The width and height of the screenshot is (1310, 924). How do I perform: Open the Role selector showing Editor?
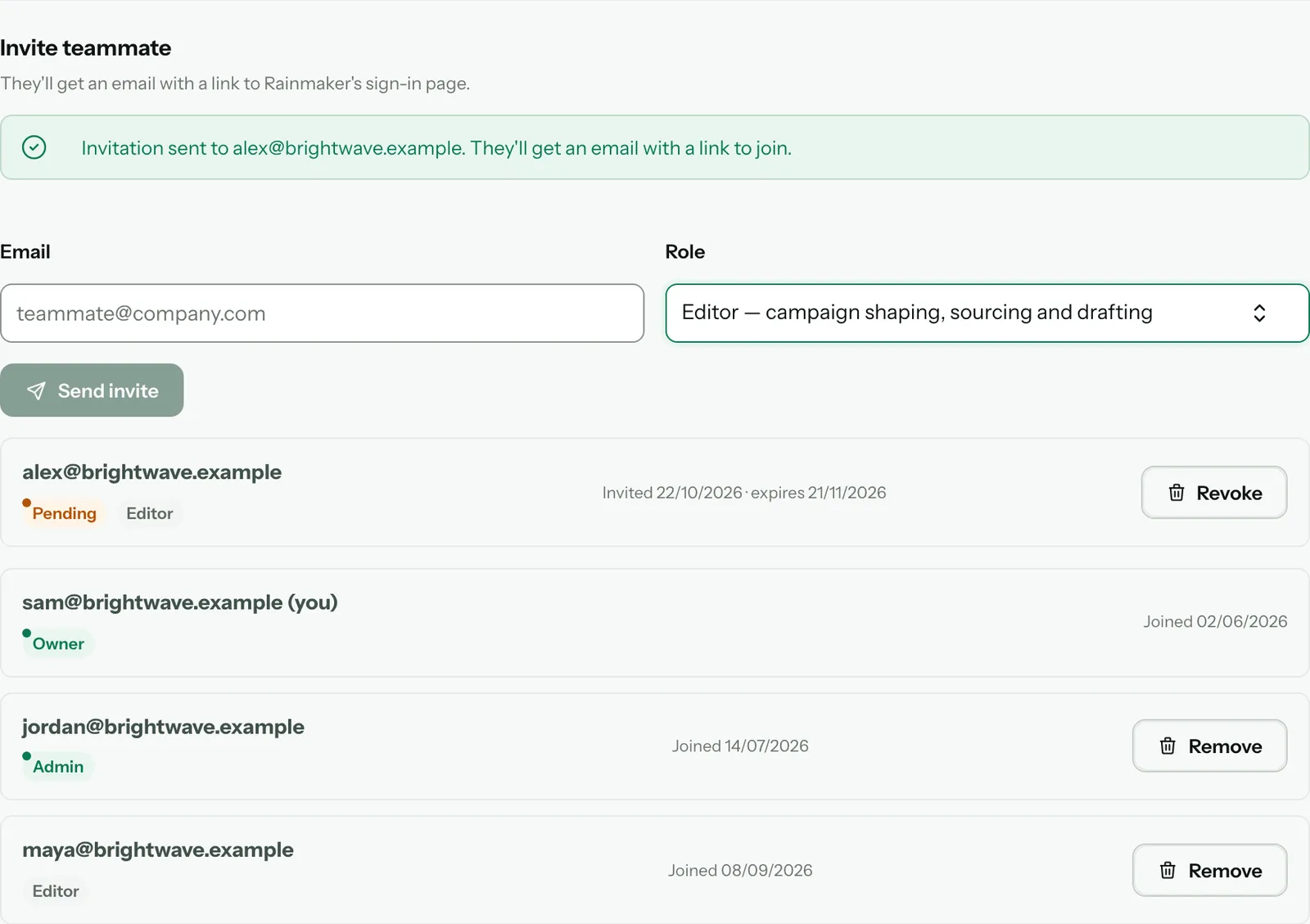tap(987, 313)
